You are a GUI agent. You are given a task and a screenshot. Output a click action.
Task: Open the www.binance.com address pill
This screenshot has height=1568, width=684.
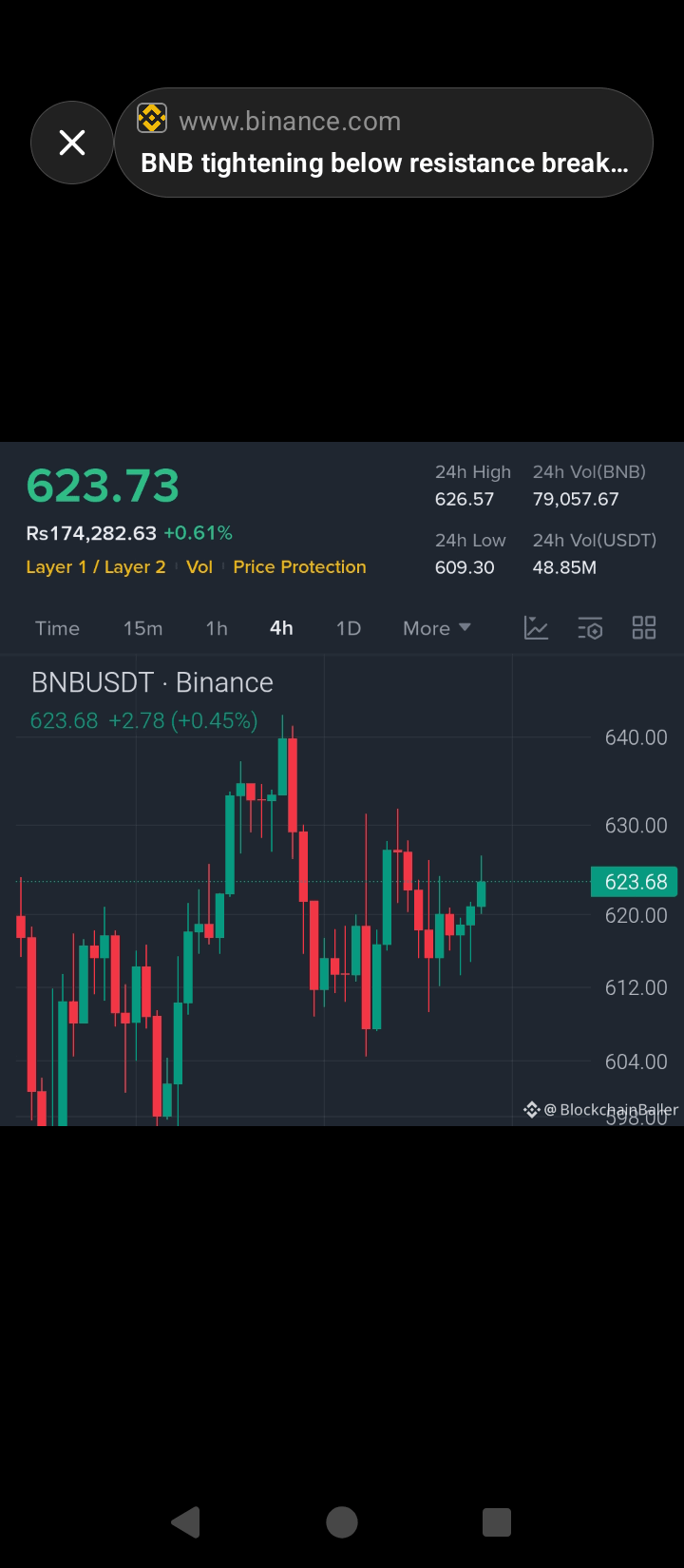point(384,143)
